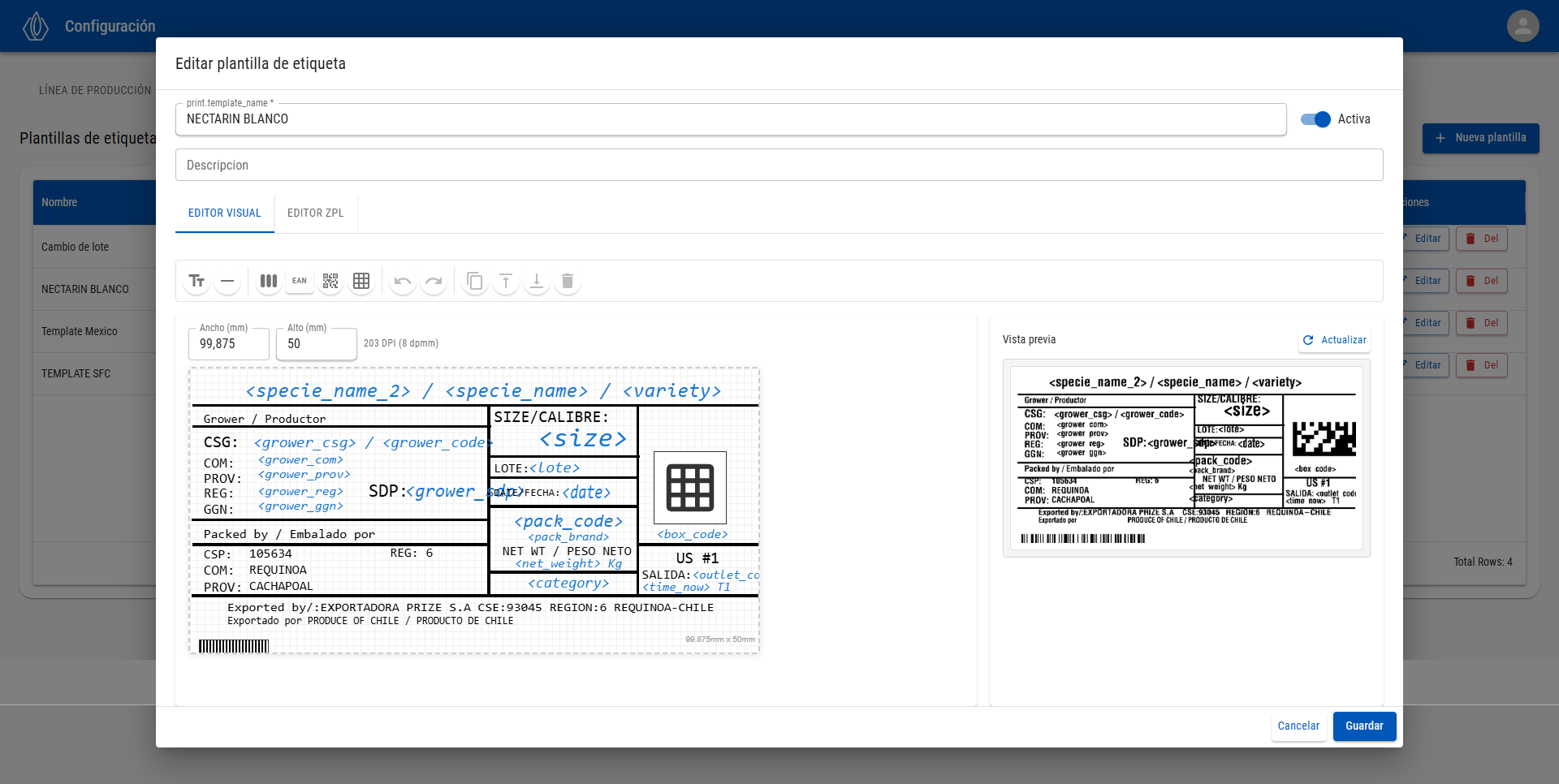Focus the Descripcion field

(x=779, y=165)
